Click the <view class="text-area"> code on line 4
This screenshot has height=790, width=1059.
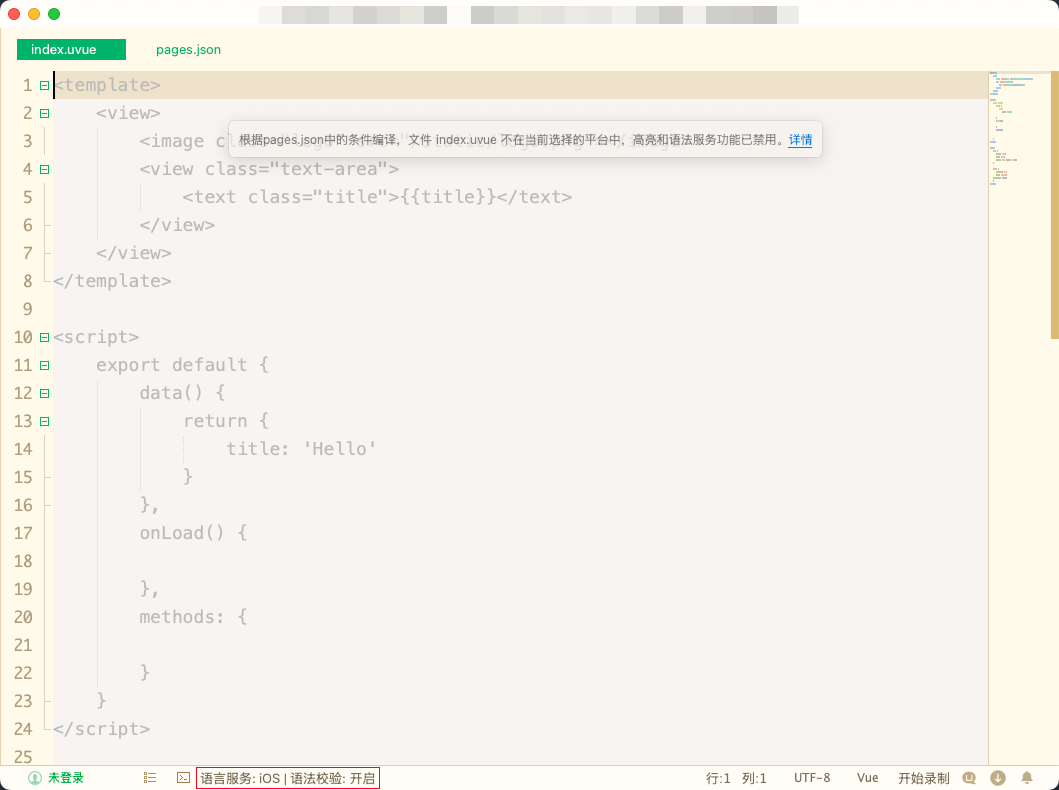269,169
